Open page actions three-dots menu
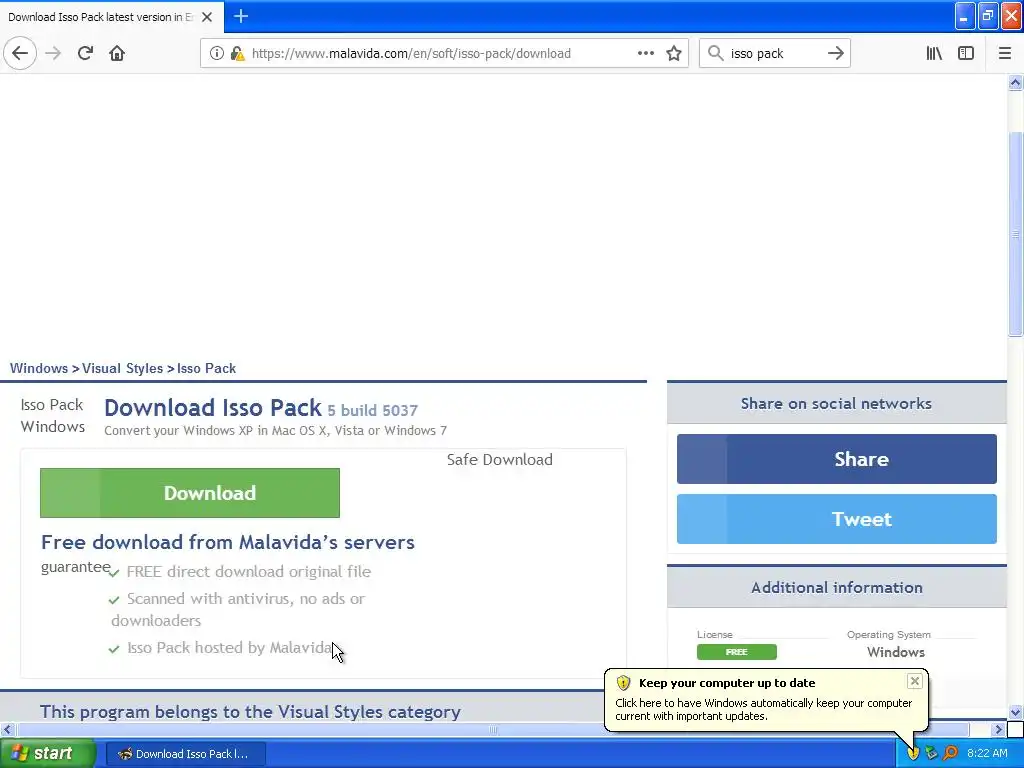The image size is (1024, 768). pos(645,53)
